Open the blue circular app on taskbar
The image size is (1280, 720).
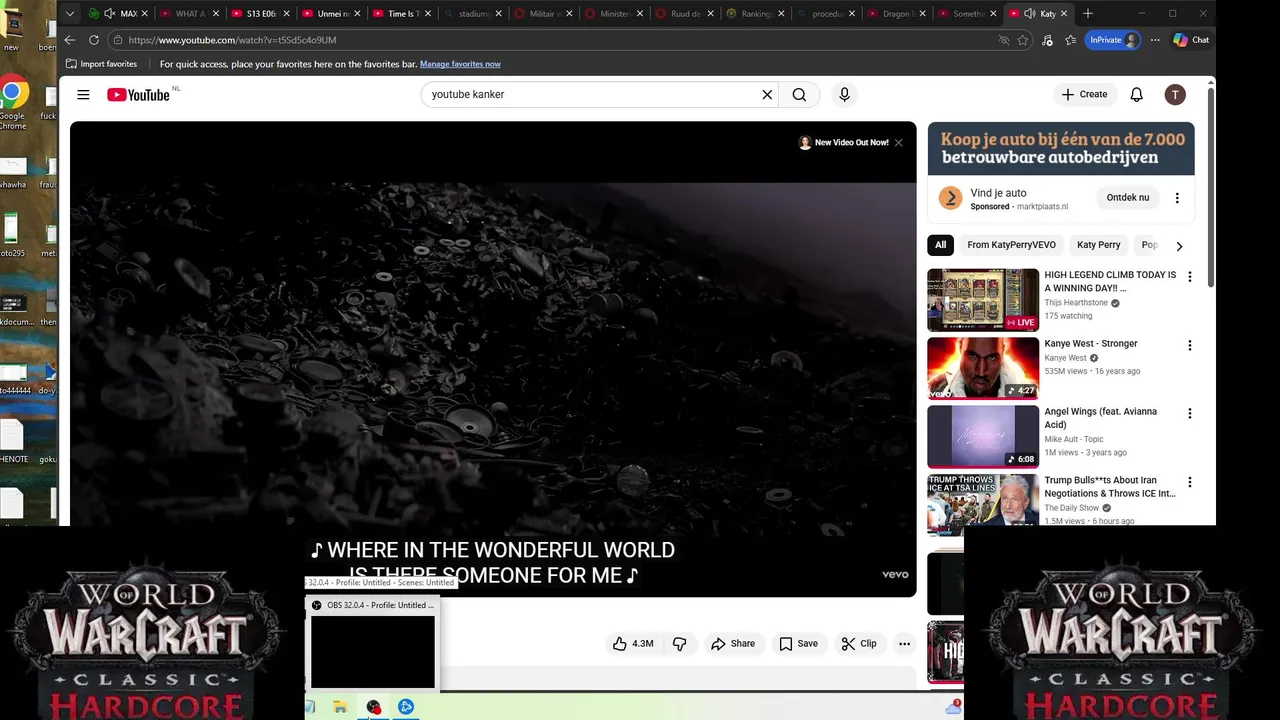(406, 707)
